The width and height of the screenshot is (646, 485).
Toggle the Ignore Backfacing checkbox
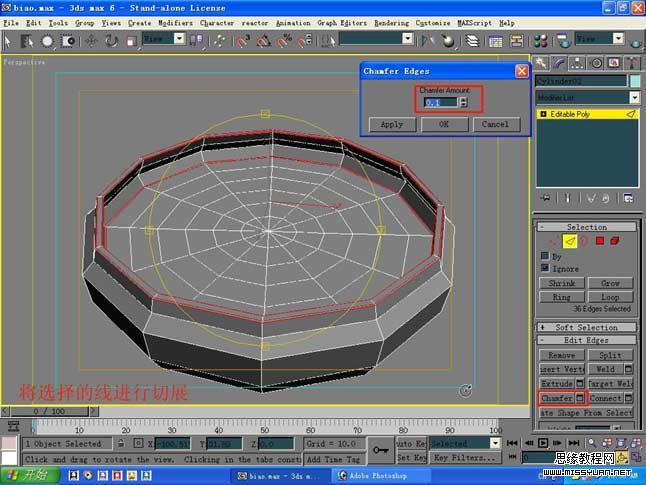[x=545, y=268]
